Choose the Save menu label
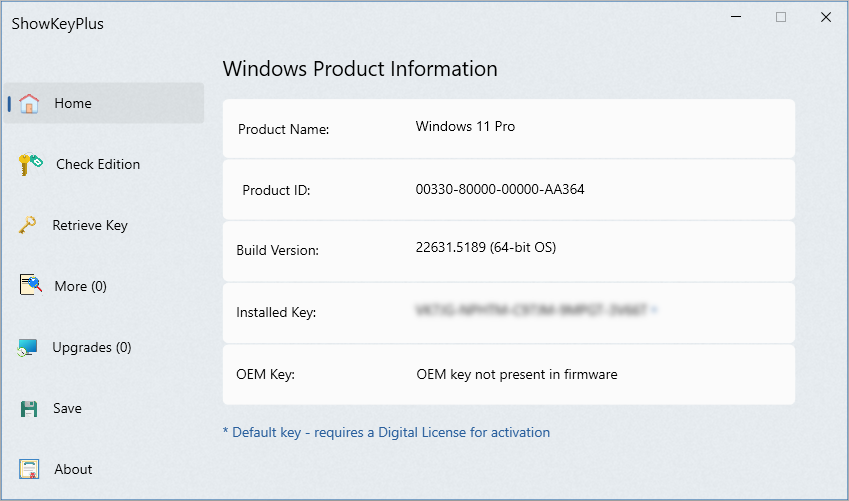This screenshot has height=501, width=849. coord(67,408)
